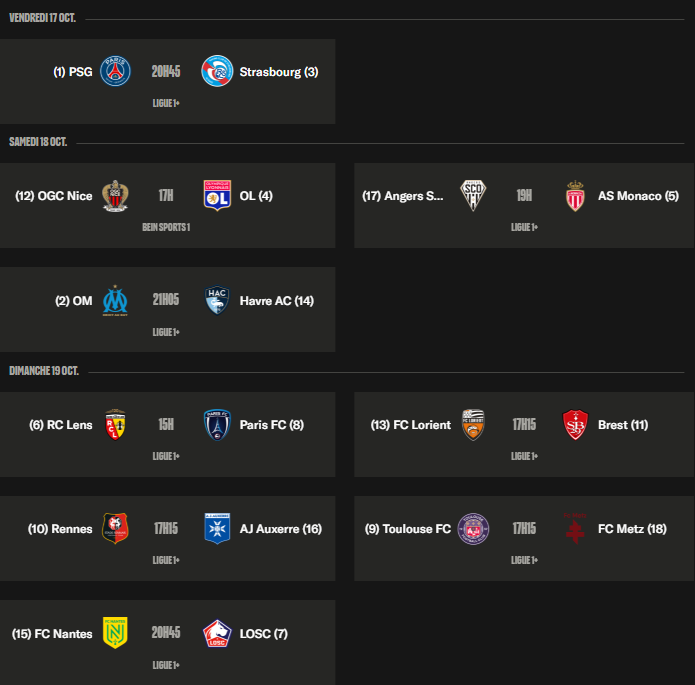This screenshot has width=695, height=685.
Task: Click the 20H45 PSG match time
Action: (166, 72)
